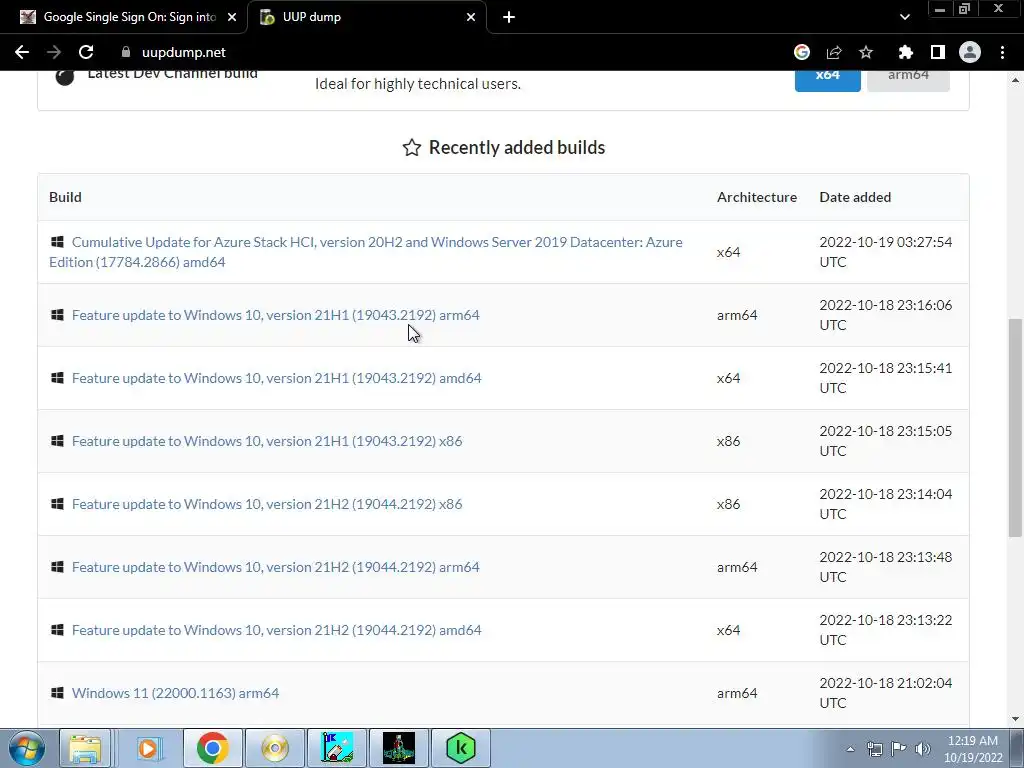
Task: Open Windows 10 21H1 (19043.2192) amd64 link
Action: tap(276, 378)
